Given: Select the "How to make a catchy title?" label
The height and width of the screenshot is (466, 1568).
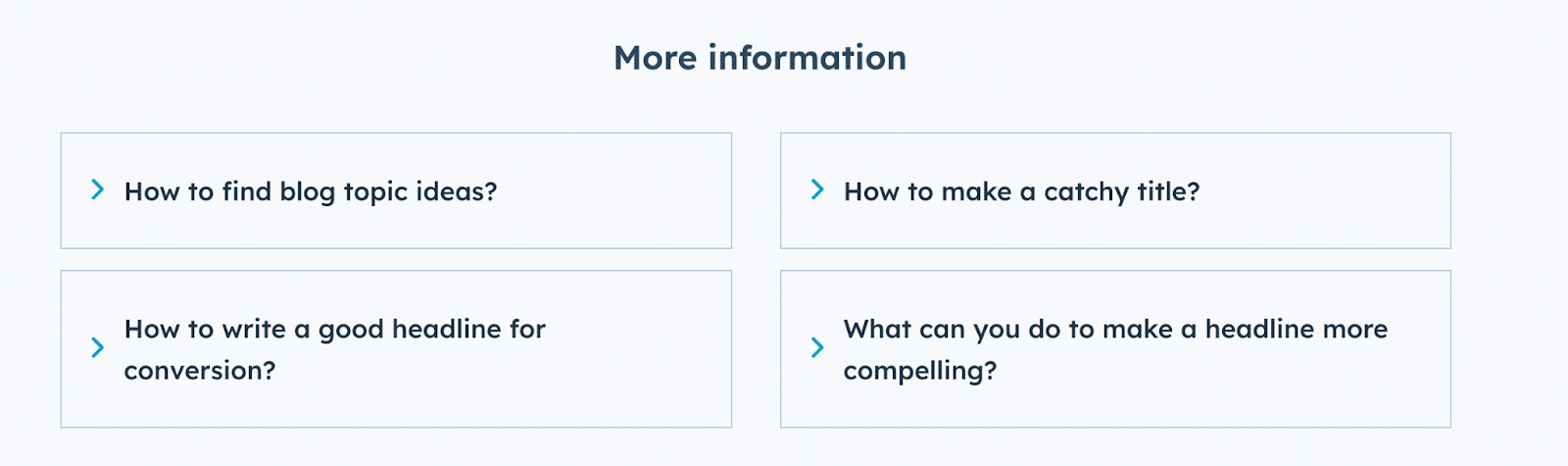Looking at the screenshot, I should [x=1021, y=191].
